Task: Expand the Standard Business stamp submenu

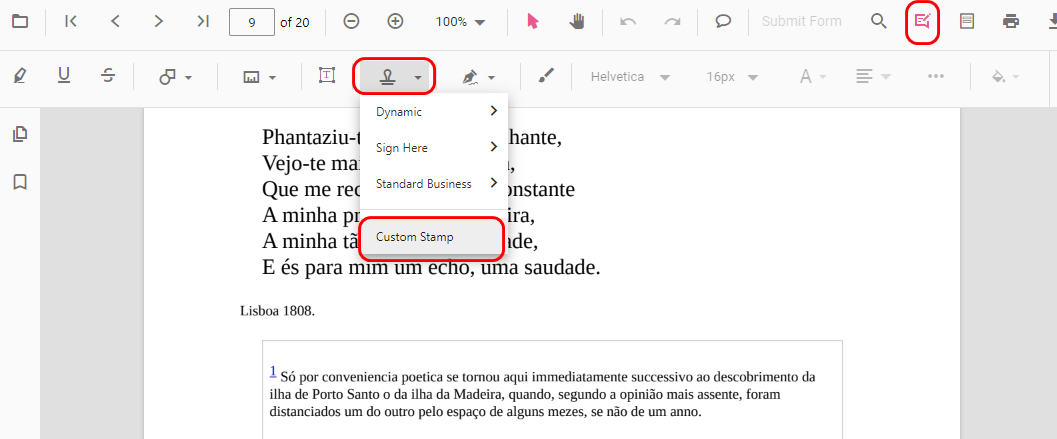Action: 434,183
